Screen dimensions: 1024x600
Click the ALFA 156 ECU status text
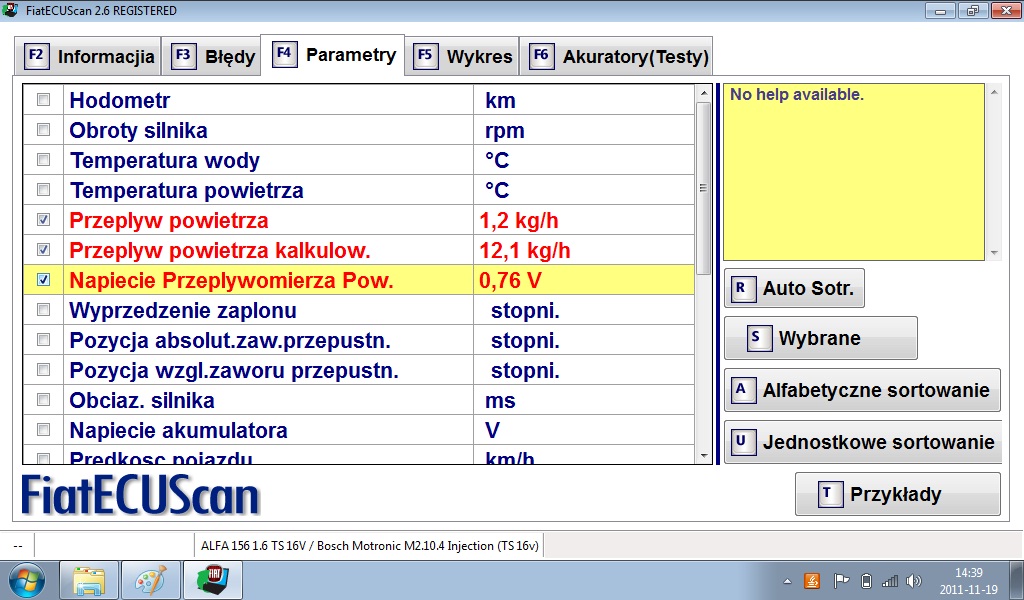pos(370,546)
